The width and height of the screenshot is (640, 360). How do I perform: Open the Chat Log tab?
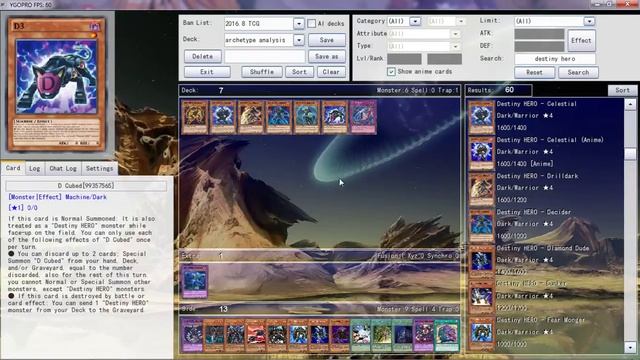click(63, 168)
